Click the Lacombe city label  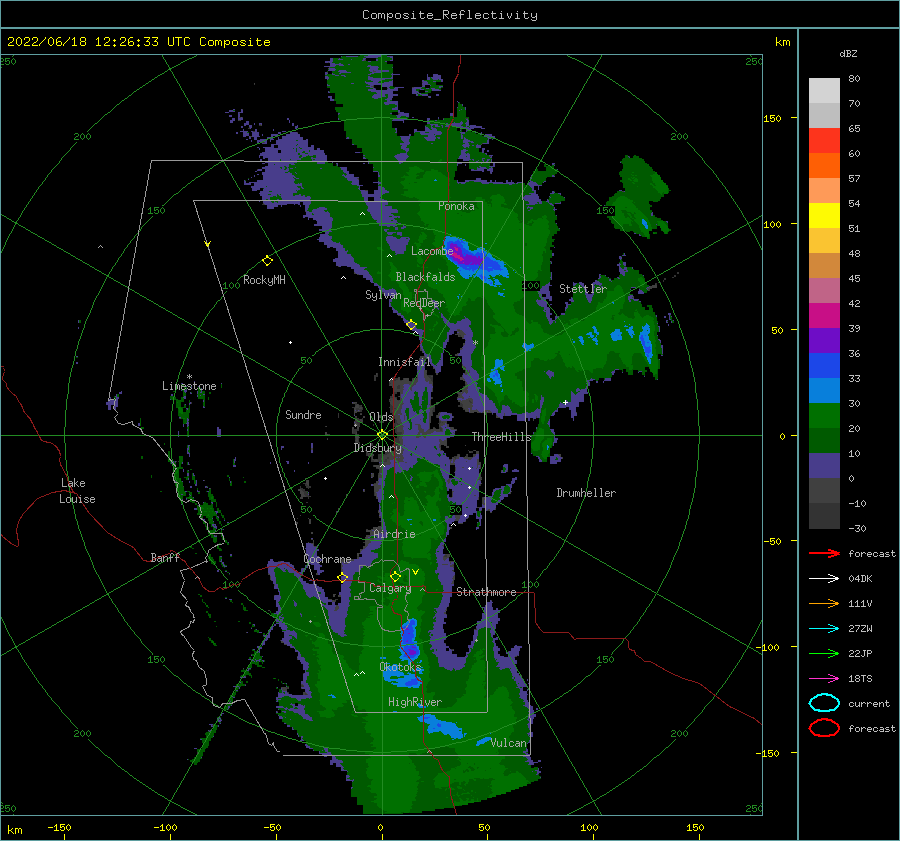(432, 251)
